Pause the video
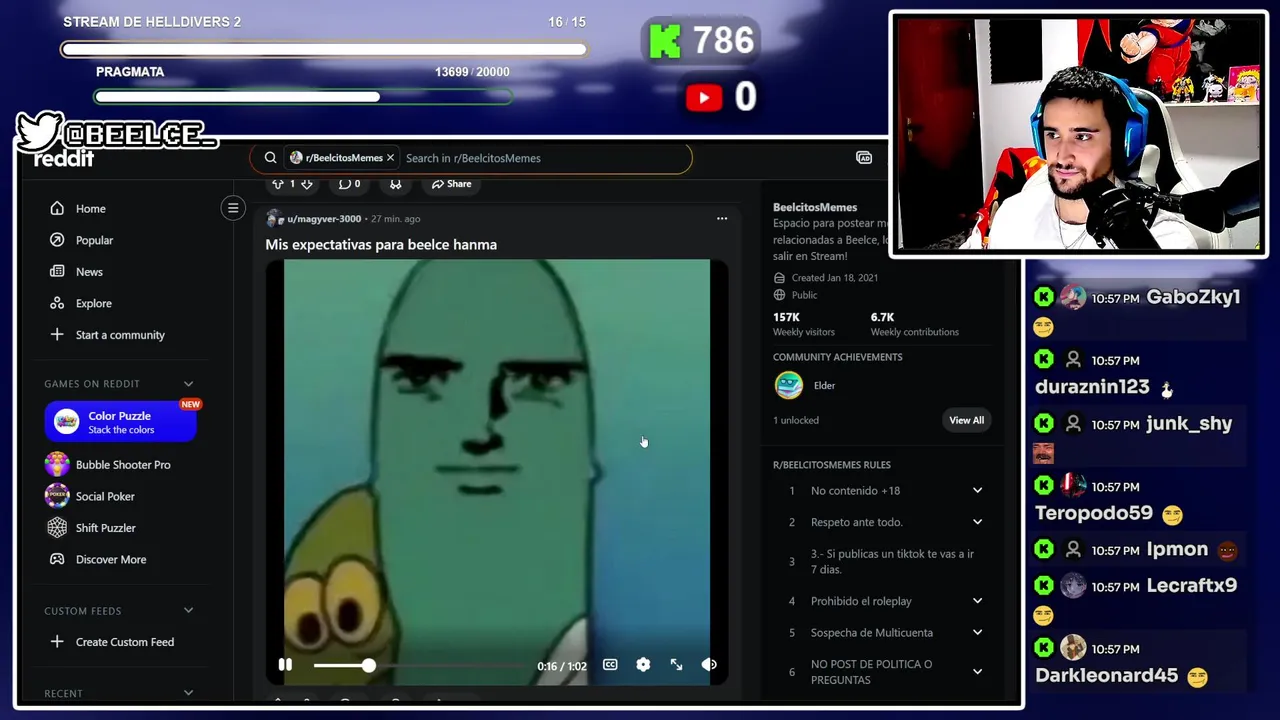The image size is (1280, 720). click(285, 665)
